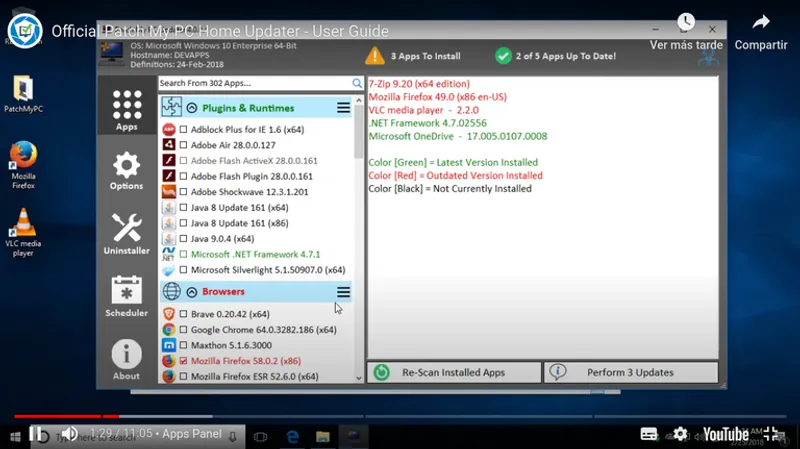This screenshot has width=800, height=449.
Task: Click the Adblock Plus app icon
Action: (x=169, y=130)
